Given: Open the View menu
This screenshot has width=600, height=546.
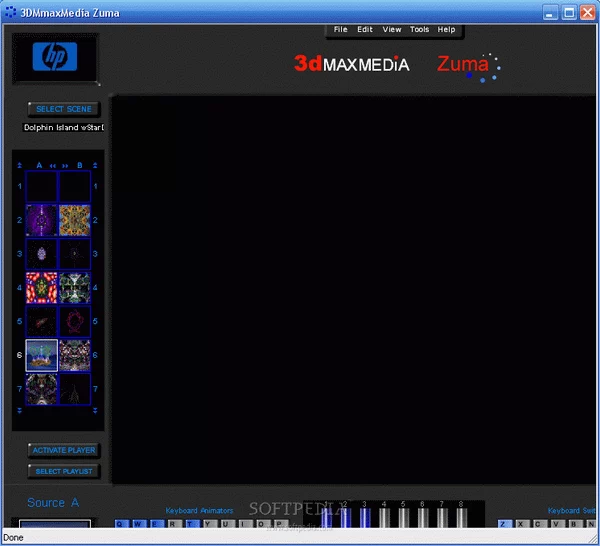Looking at the screenshot, I should coord(392,29).
